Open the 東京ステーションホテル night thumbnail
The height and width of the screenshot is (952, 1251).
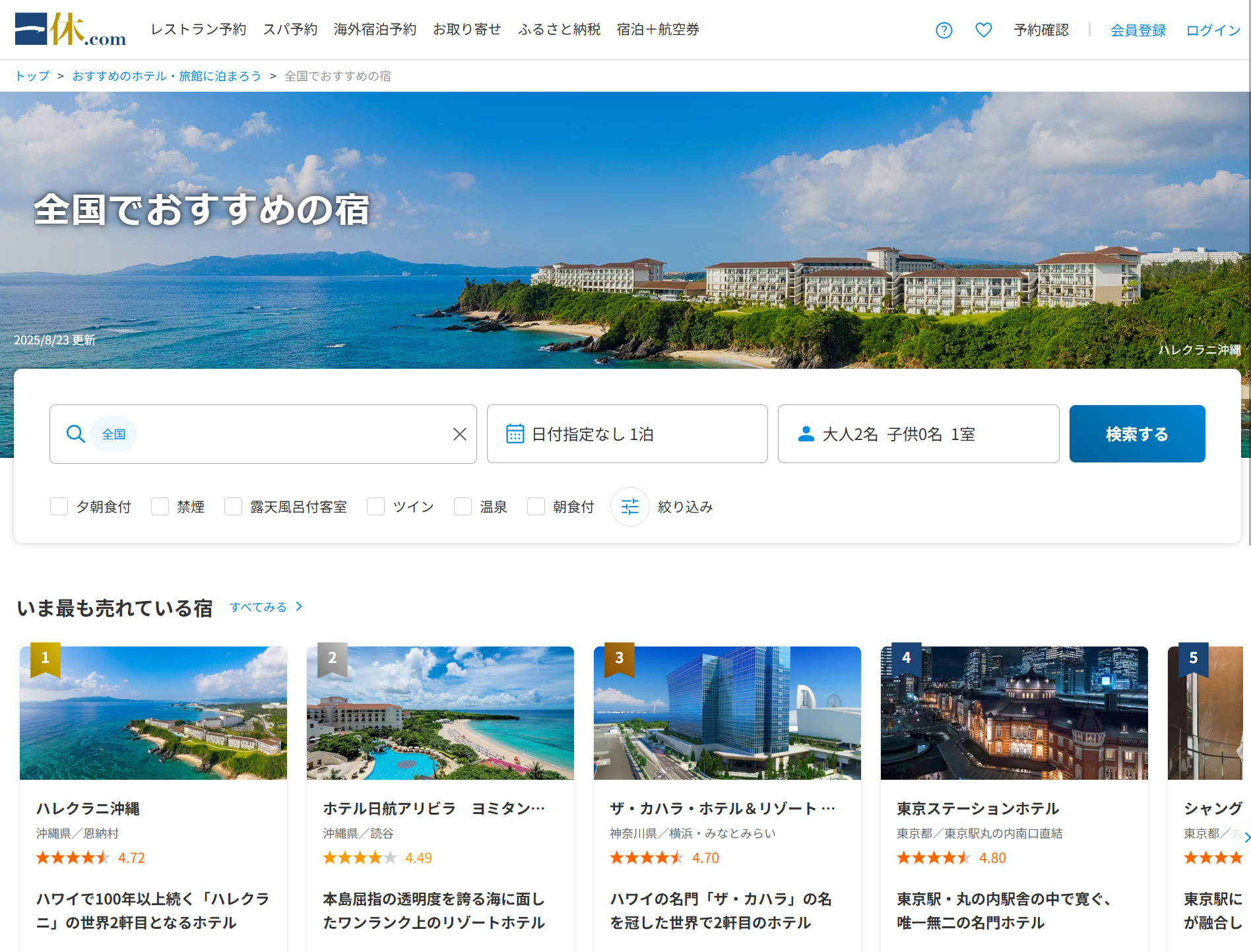pyautogui.click(x=1014, y=713)
